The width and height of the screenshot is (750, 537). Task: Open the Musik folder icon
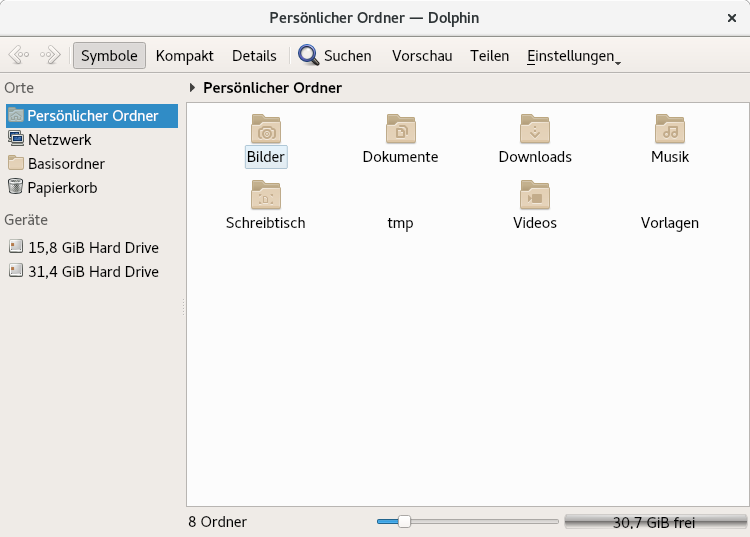pos(670,129)
